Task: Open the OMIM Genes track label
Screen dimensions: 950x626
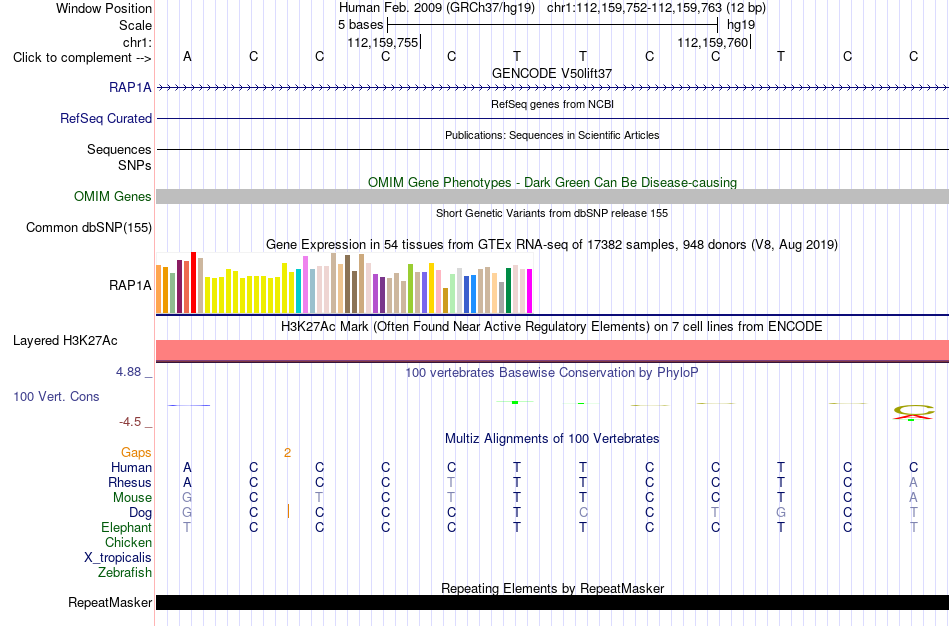Action: pyautogui.click(x=113, y=196)
